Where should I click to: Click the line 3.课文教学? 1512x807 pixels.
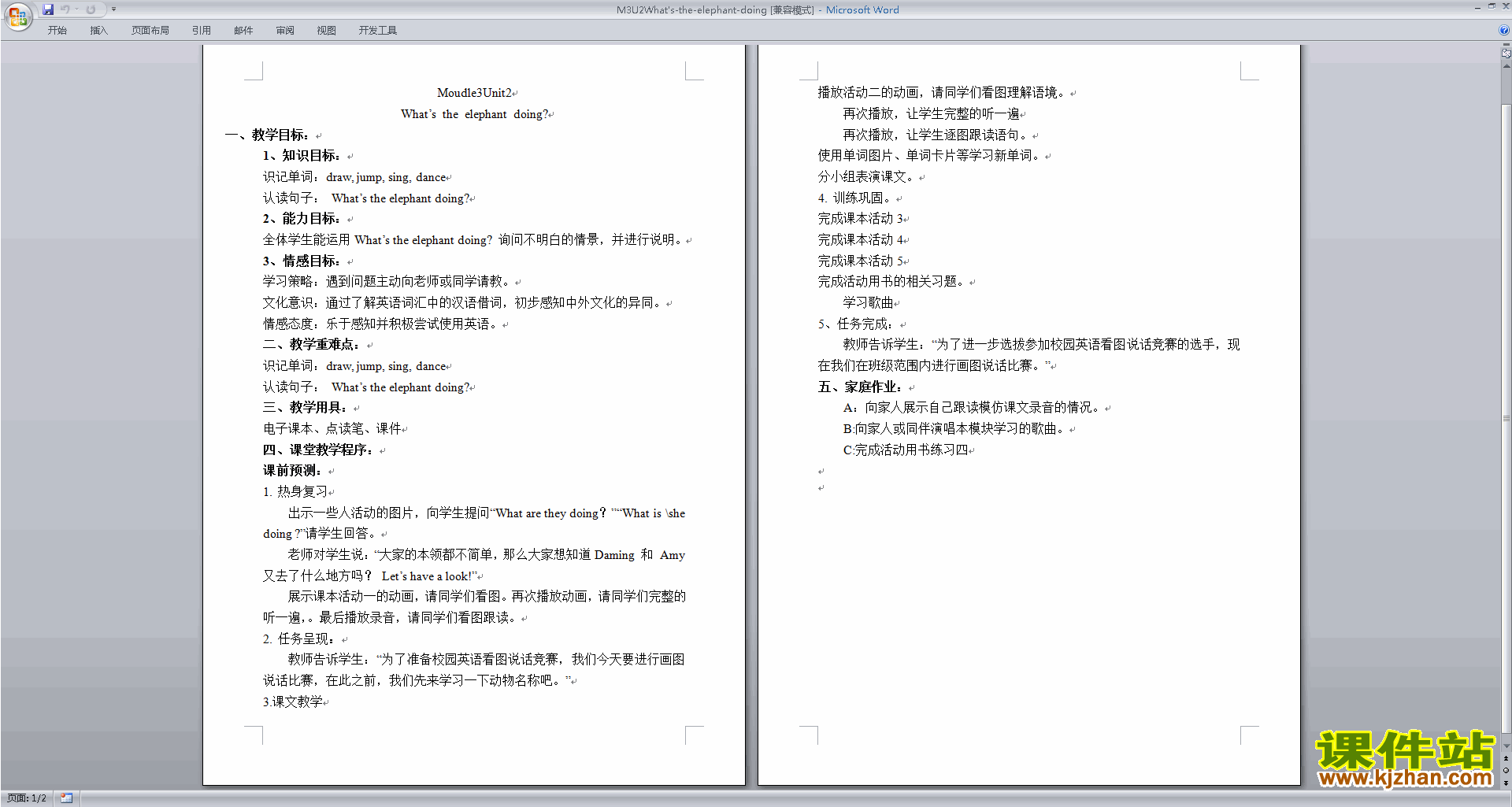click(292, 701)
